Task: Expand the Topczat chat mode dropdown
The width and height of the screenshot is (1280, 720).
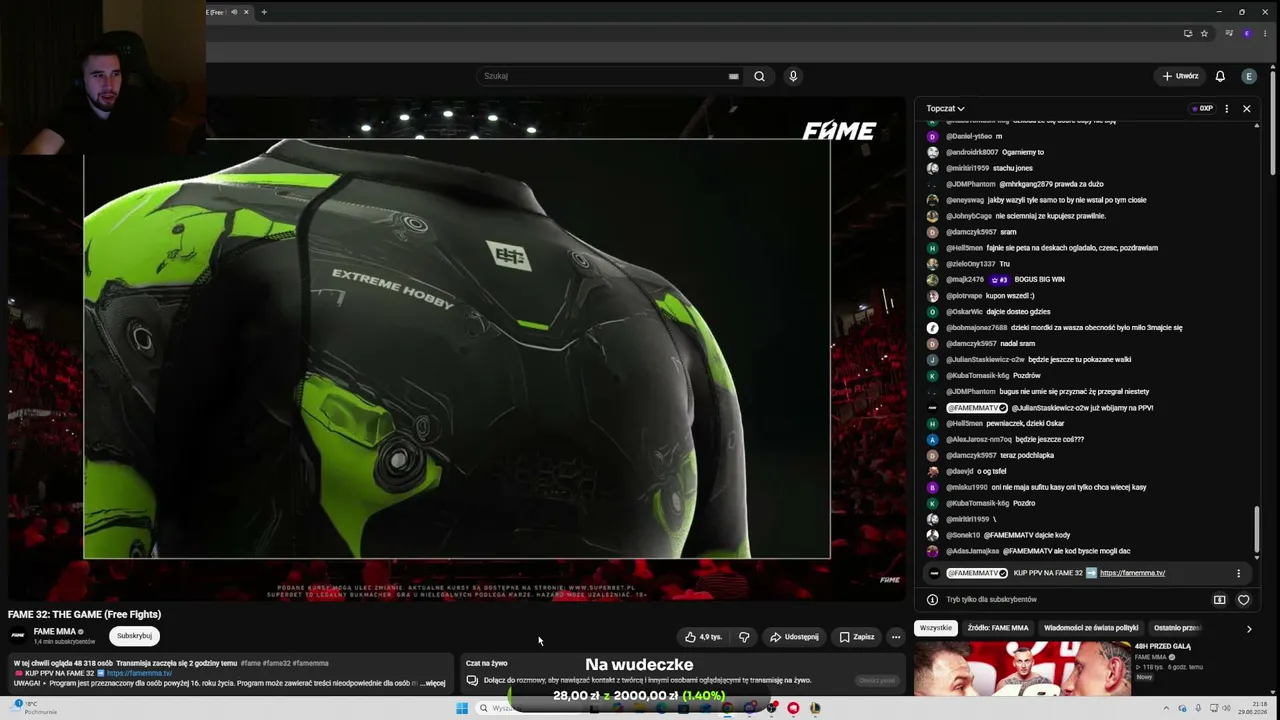Action: tap(945, 108)
